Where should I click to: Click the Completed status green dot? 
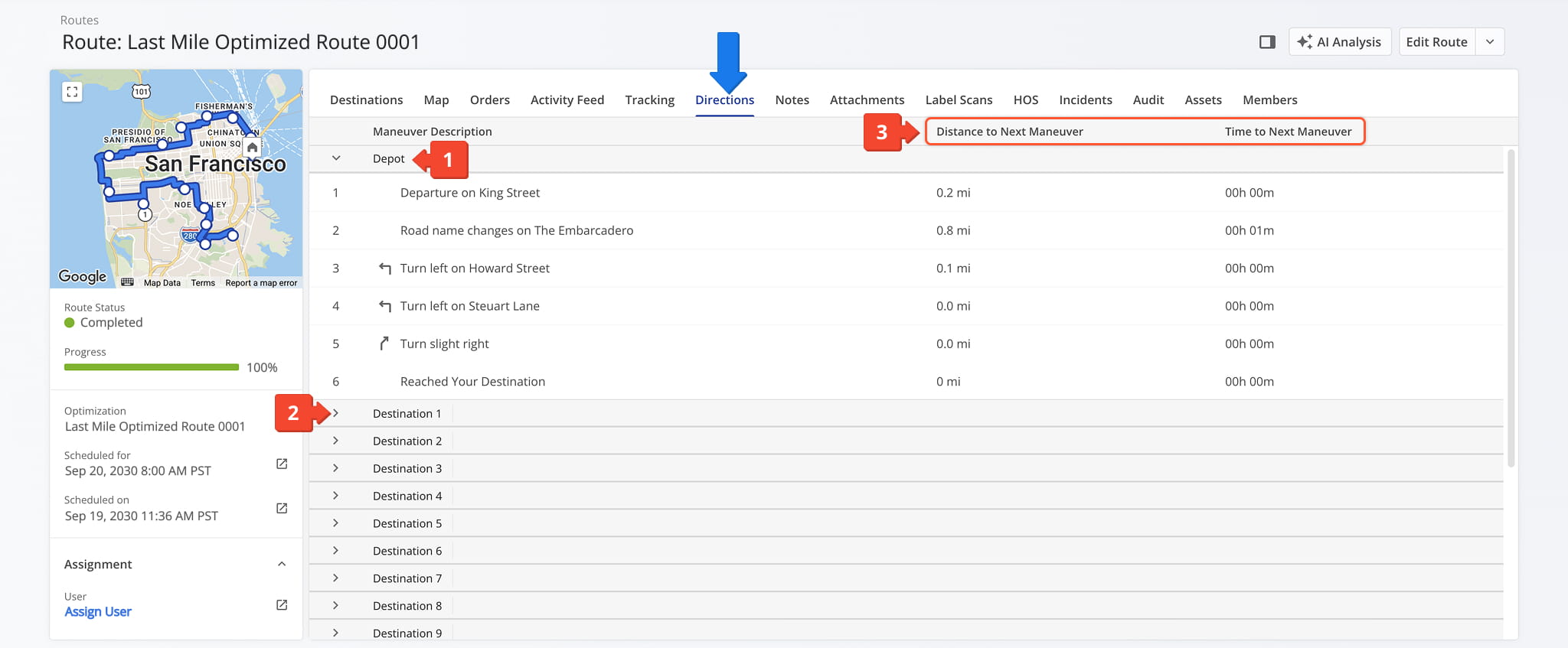coord(70,323)
